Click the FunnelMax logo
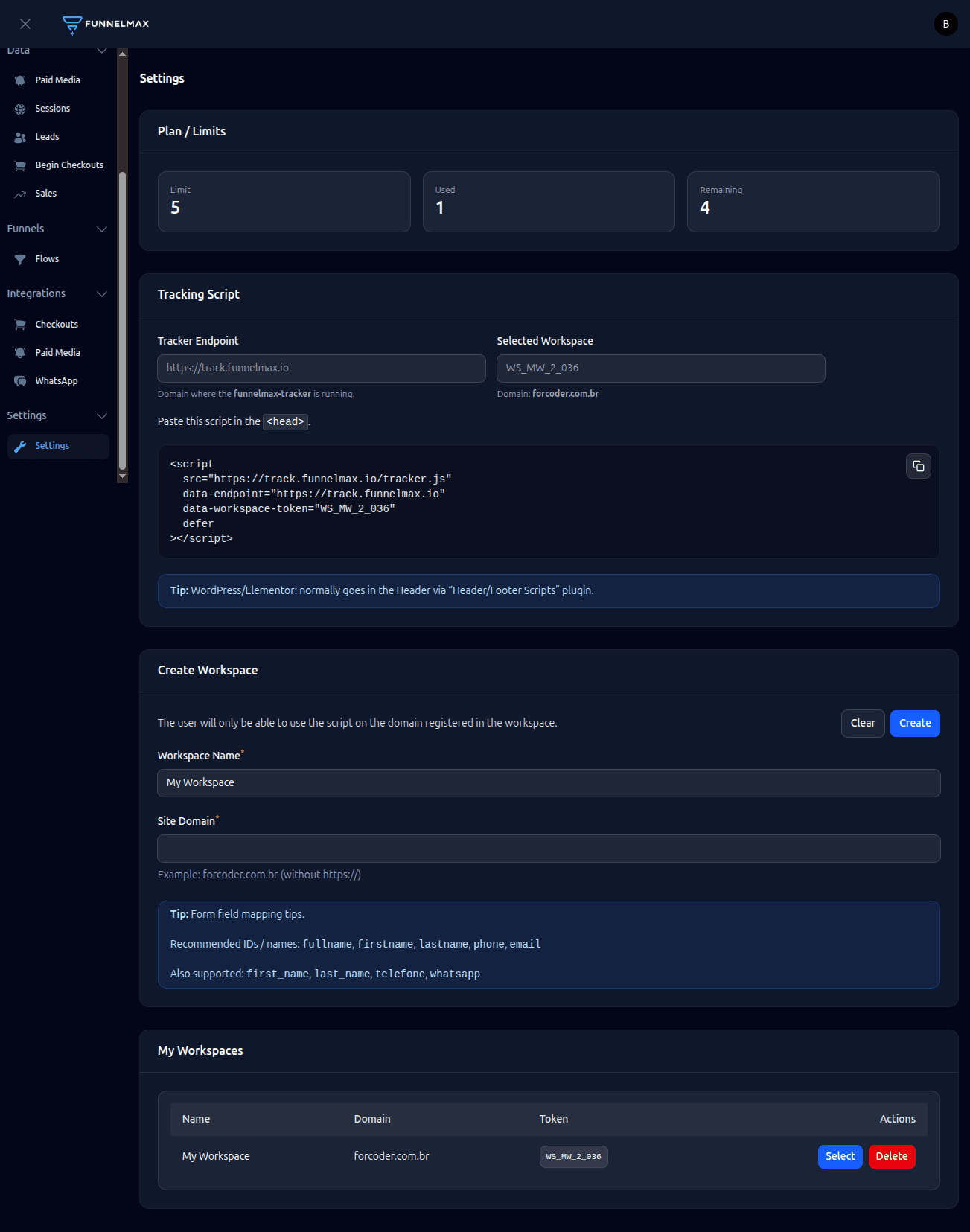Image resolution: width=970 pixels, height=1232 pixels. (x=106, y=24)
